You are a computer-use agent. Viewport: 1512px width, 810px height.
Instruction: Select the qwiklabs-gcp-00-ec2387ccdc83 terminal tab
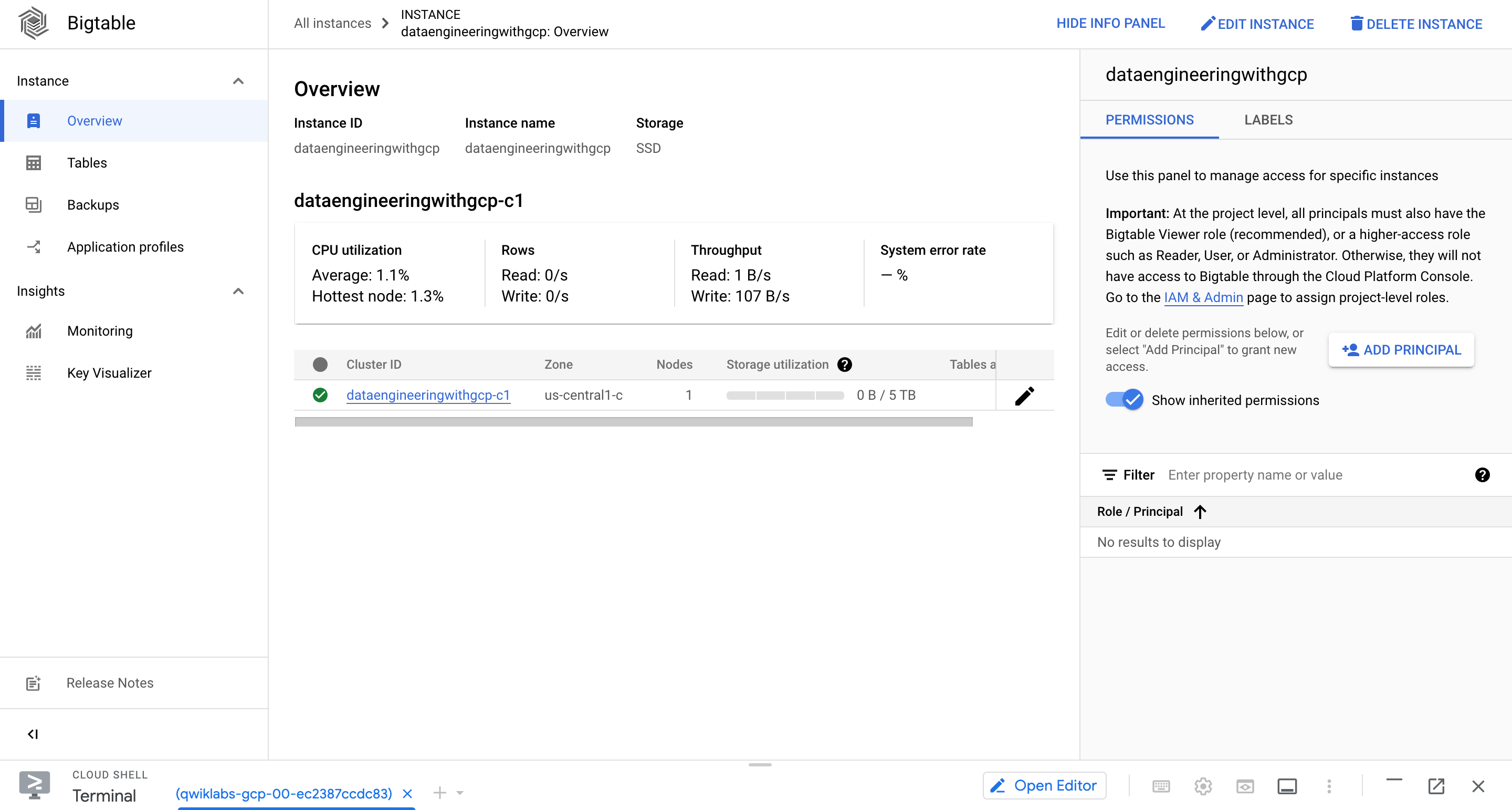[283, 794]
